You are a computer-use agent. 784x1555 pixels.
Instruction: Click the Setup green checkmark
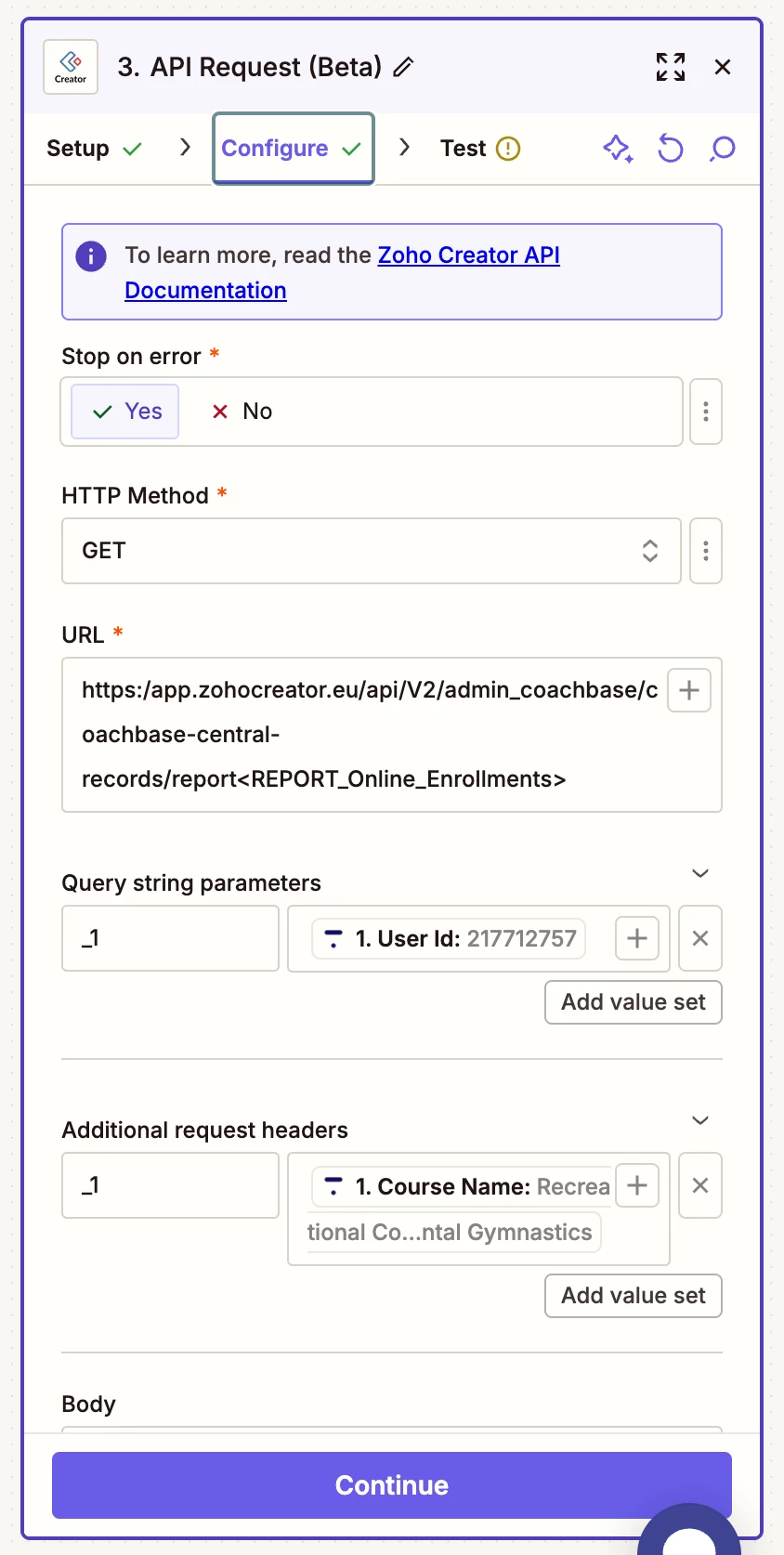[133, 149]
